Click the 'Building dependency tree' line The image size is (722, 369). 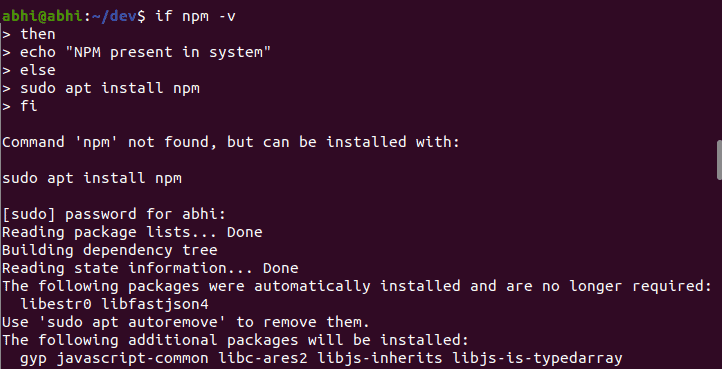[x=110, y=250]
